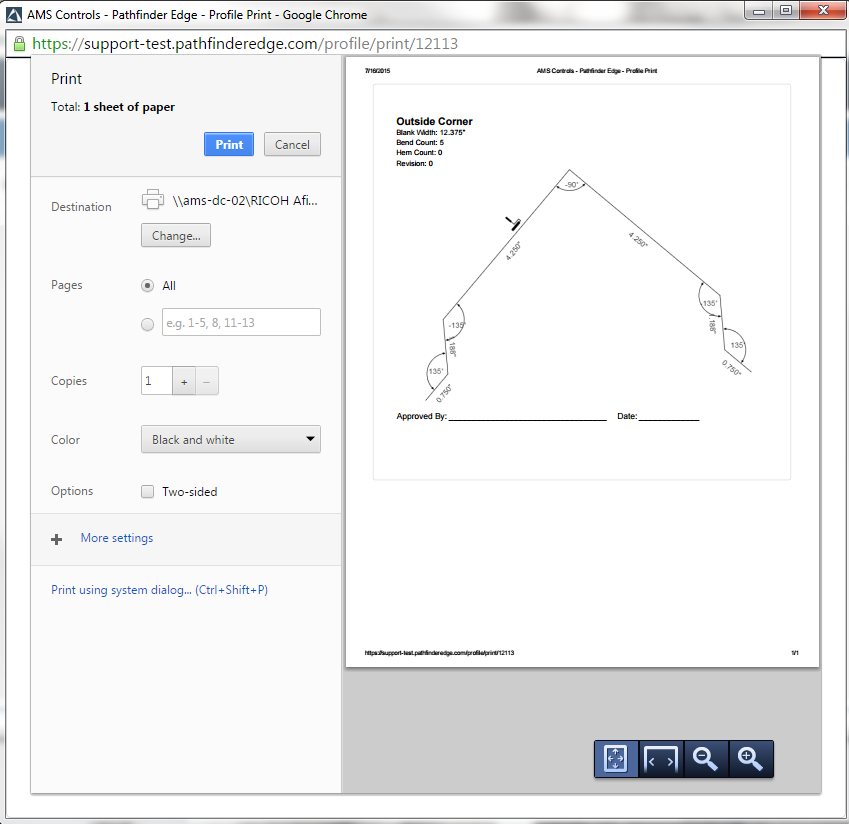Increase copies with the plus stepper
The image size is (849, 824).
tap(184, 381)
